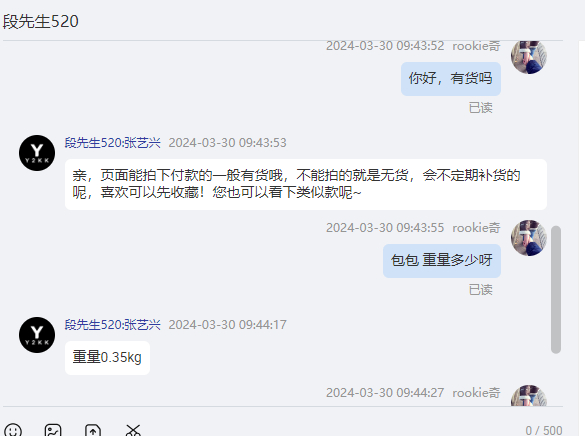Click Y2KK avatar beside the 09:44:17 message
Image resolution: width=585 pixels, height=436 pixels.
click(37, 335)
